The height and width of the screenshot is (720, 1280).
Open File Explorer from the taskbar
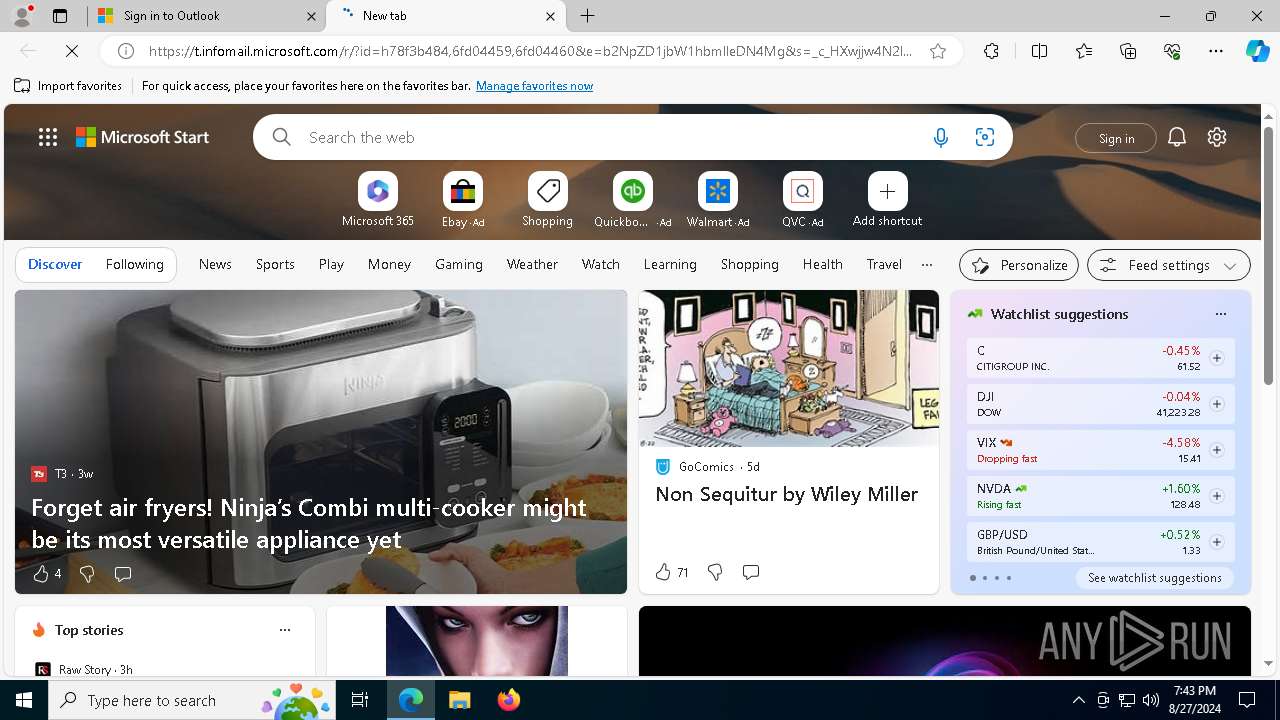pyautogui.click(x=459, y=700)
